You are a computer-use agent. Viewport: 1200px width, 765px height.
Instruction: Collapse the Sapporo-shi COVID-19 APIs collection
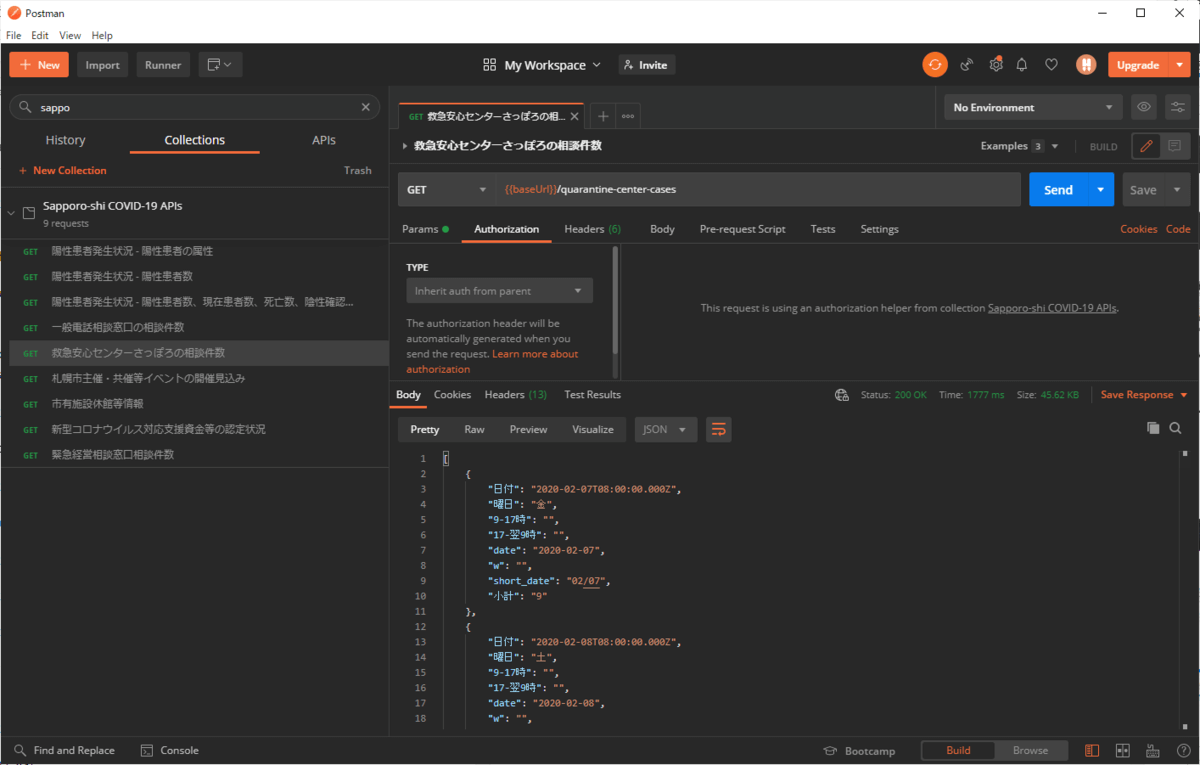click(12, 213)
